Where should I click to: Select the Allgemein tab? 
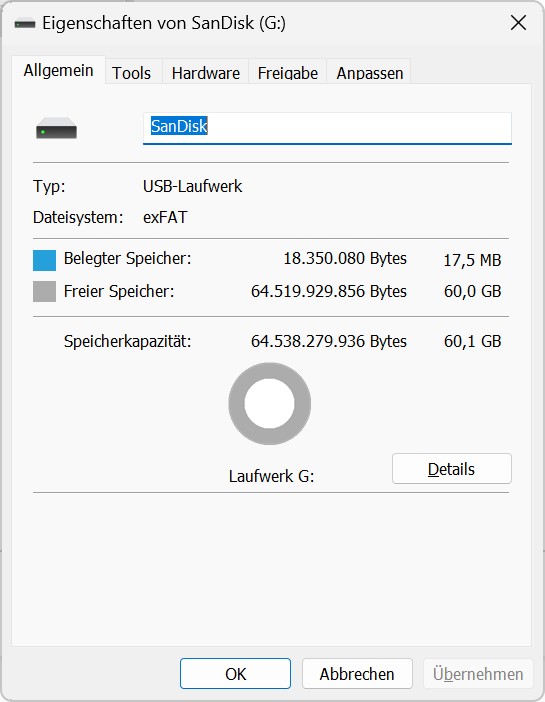point(59,70)
